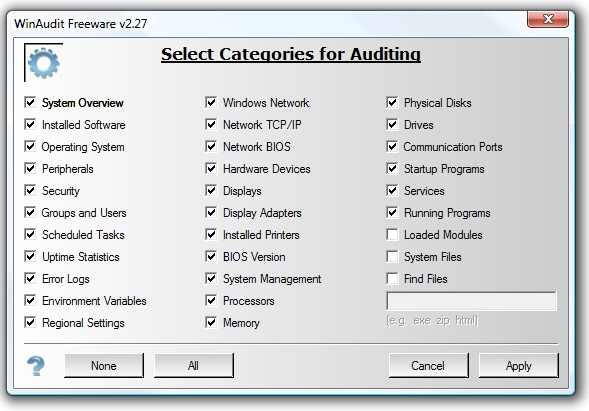Image resolution: width=589 pixels, height=411 pixels.
Task: Uncheck Uptime Statistics
Action: point(30,256)
